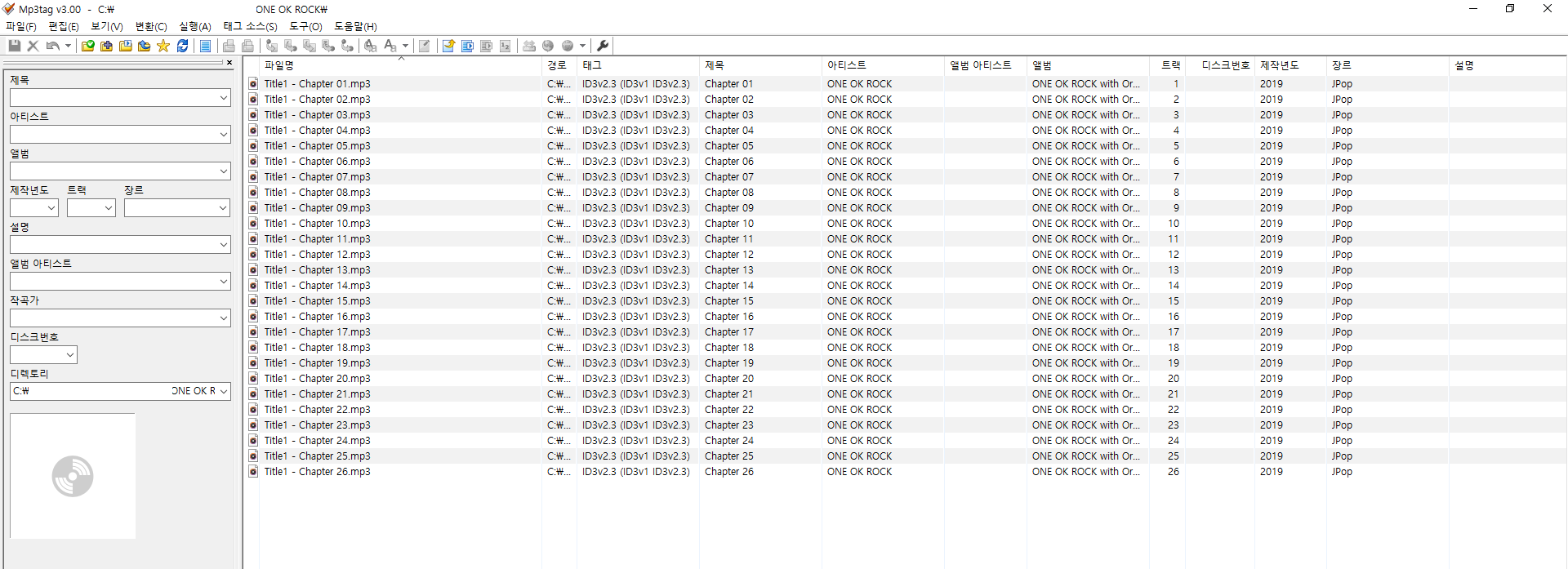Click the Tag - Tag converter icon
The width and height of the screenshot is (1568, 569).
[x=347, y=46]
